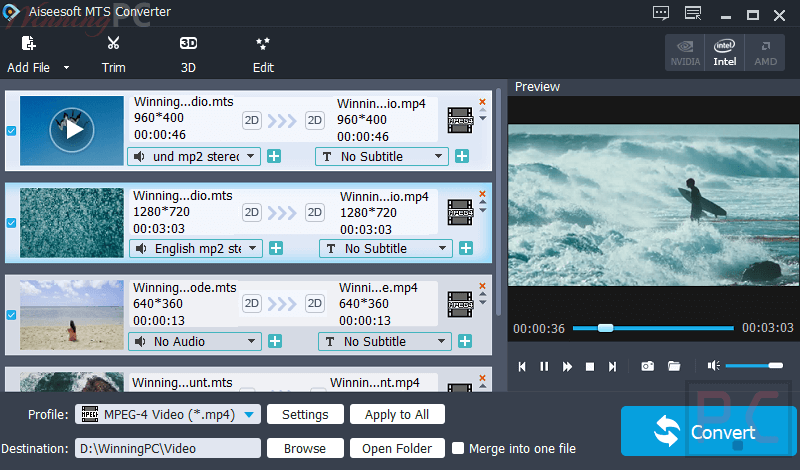This screenshot has width=800, height=470.
Task: Toggle output 2D mode for 960*400 video
Action: pos(315,120)
